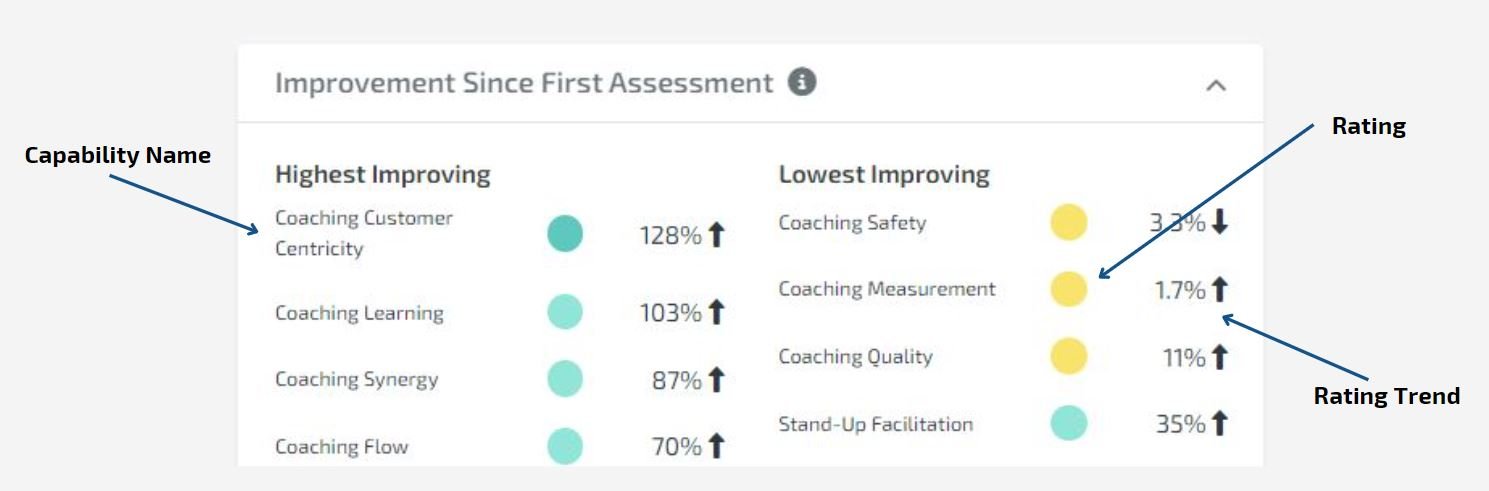
Task: Open the Coaching Learning capability
Action: coord(359,313)
